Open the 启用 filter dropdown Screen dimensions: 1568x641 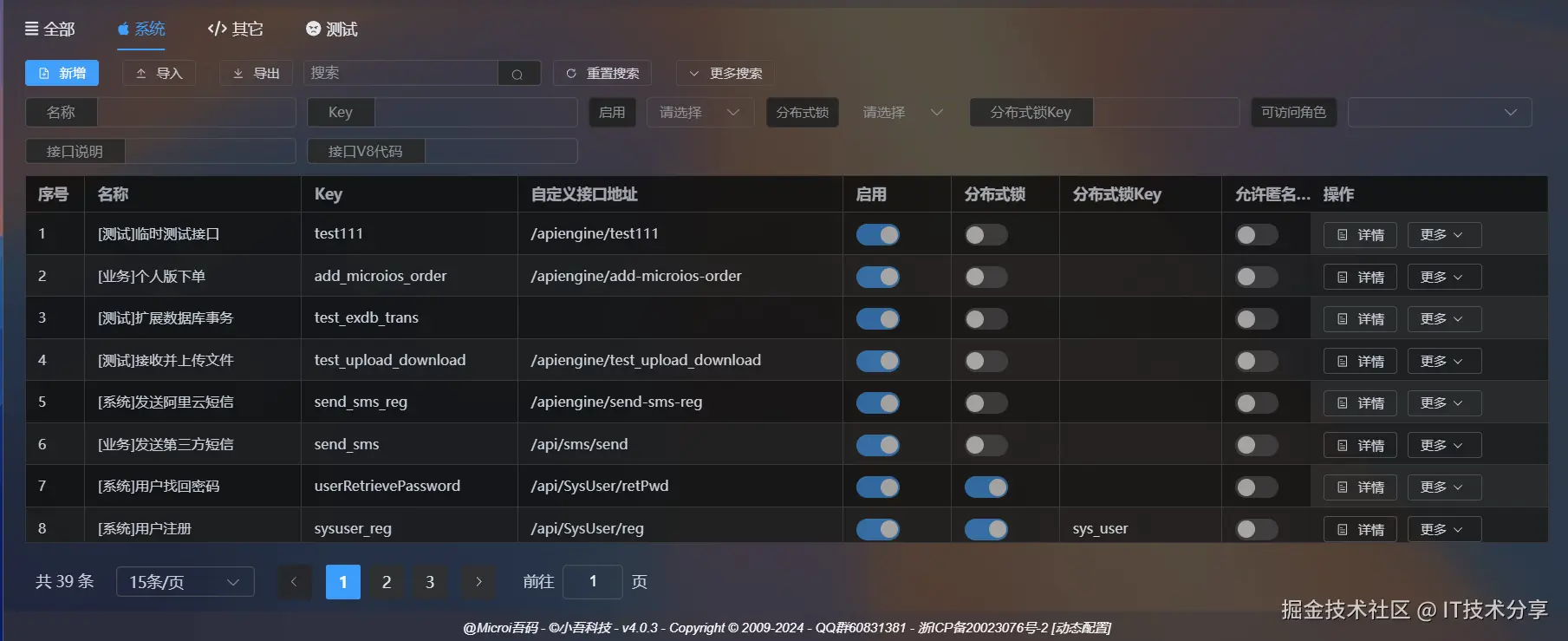point(700,113)
